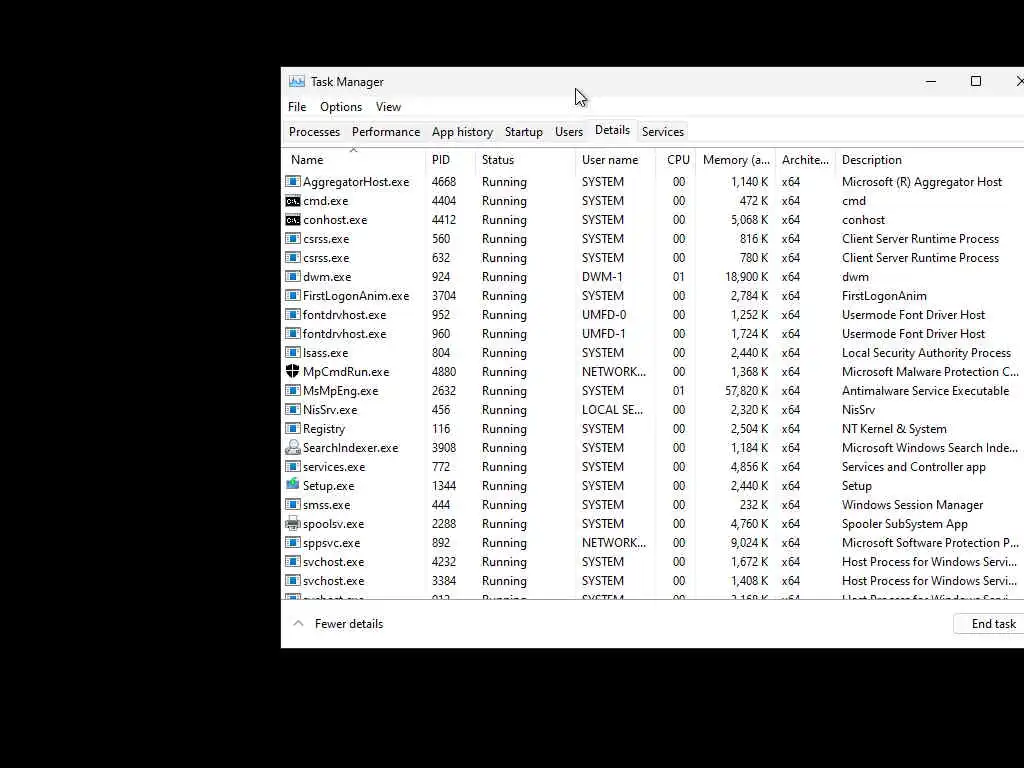Sort by CPU column header
Screen dimensions: 1024x768
pos(676,159)
